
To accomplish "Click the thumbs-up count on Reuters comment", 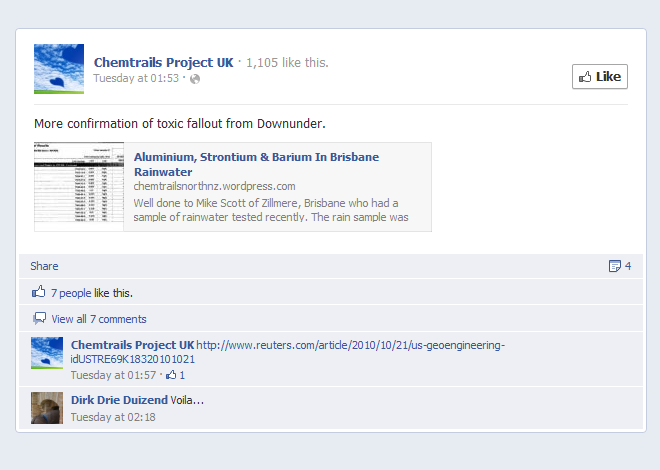I will 175,375.
